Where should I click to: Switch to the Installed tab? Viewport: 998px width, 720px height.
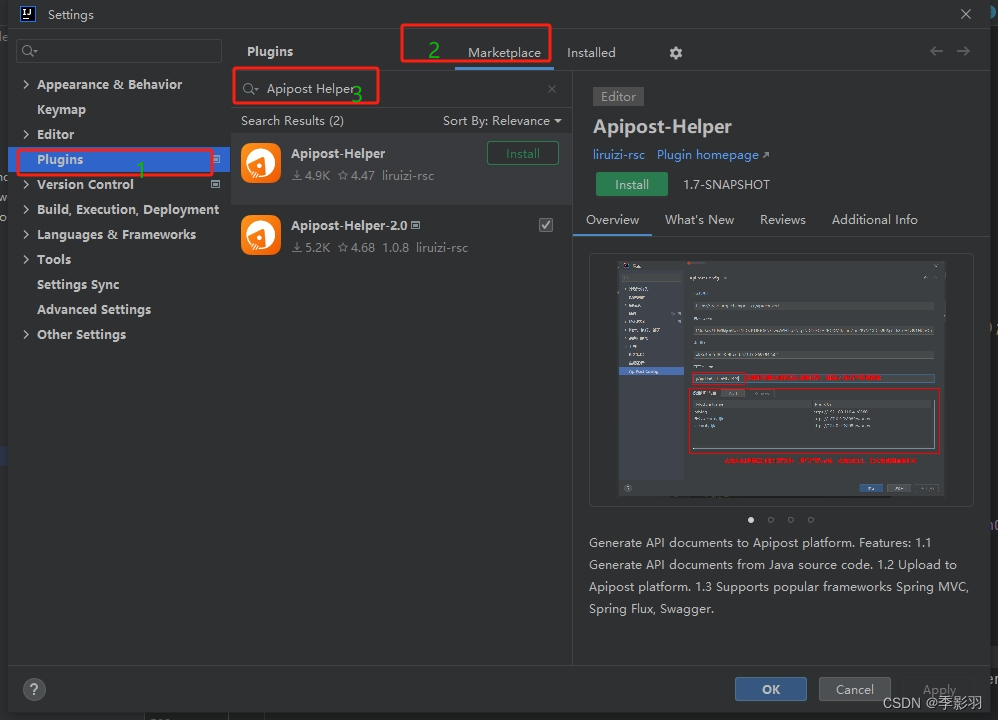[x=591, y=53]
